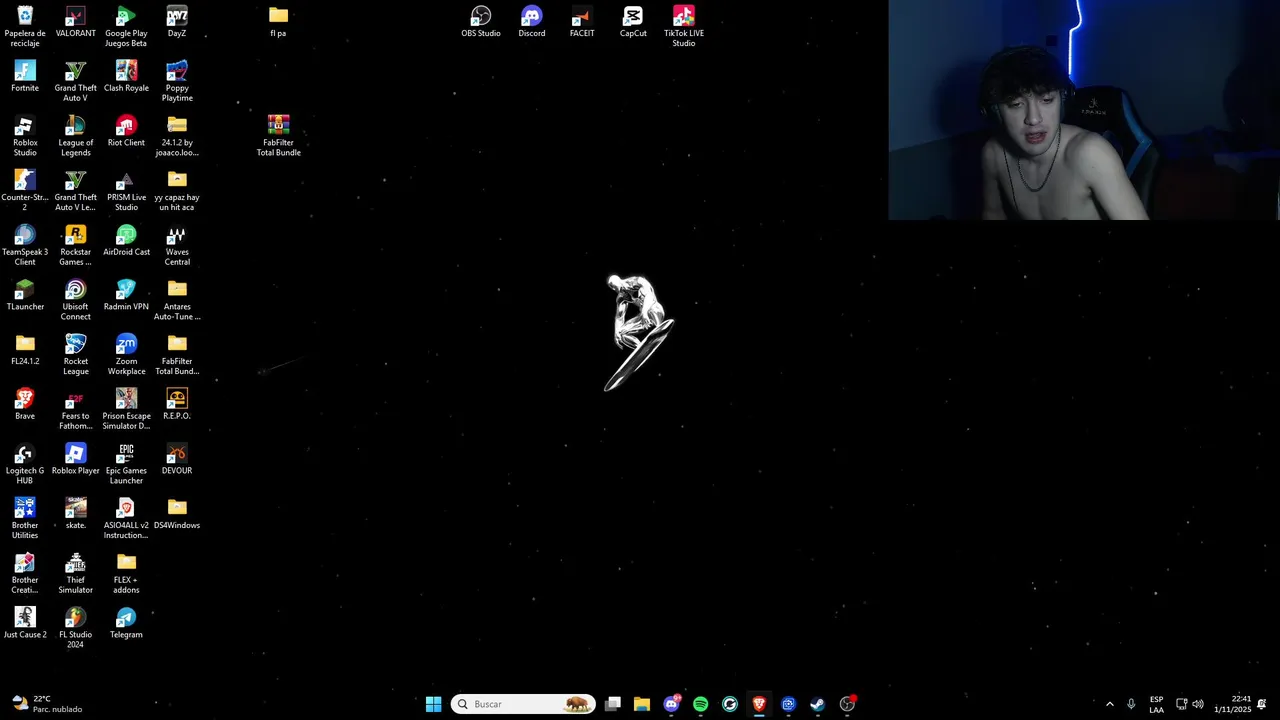The width and height of the screenshot is (1280, 720).
Task: Select the Roblox Player desktop shortcut
Action: [x=76, y=459]
